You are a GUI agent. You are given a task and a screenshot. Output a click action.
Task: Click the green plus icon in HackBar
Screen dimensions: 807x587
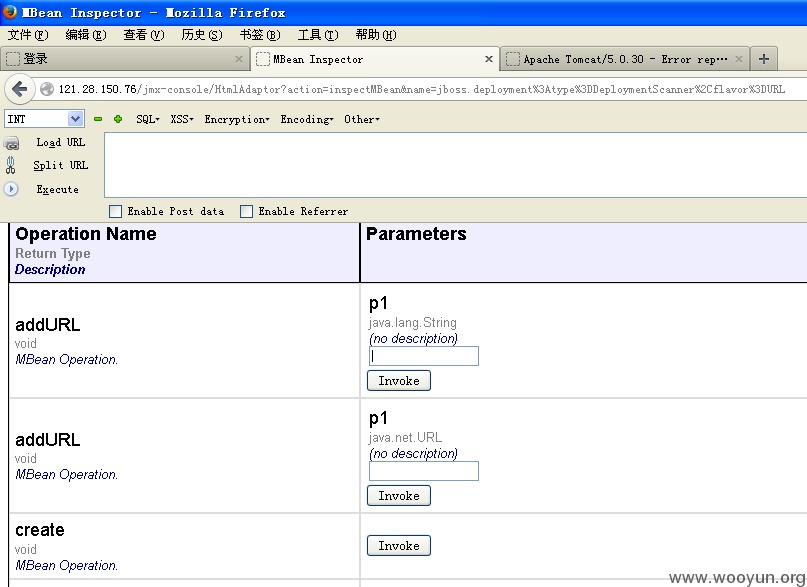pos(118,119)
